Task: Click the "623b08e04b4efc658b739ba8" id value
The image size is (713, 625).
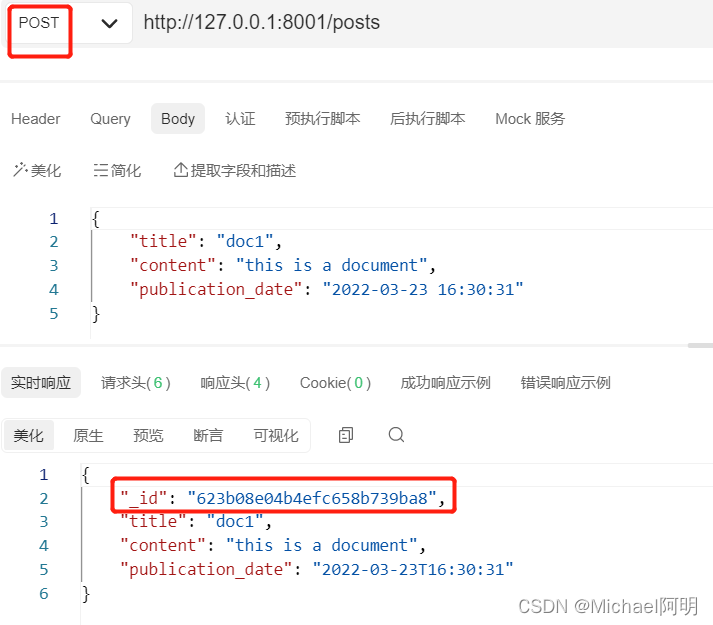Action: click(312, 498)
